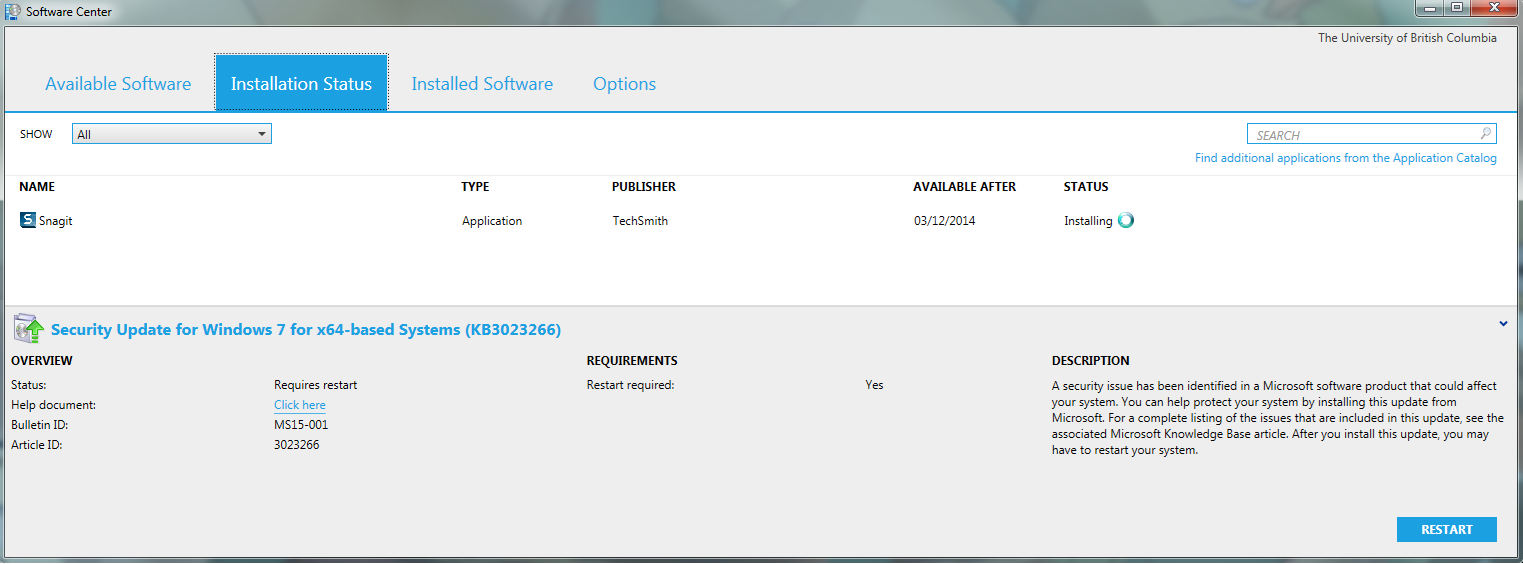Click the TechSmith publisher cell

click(x=640, y=221)
